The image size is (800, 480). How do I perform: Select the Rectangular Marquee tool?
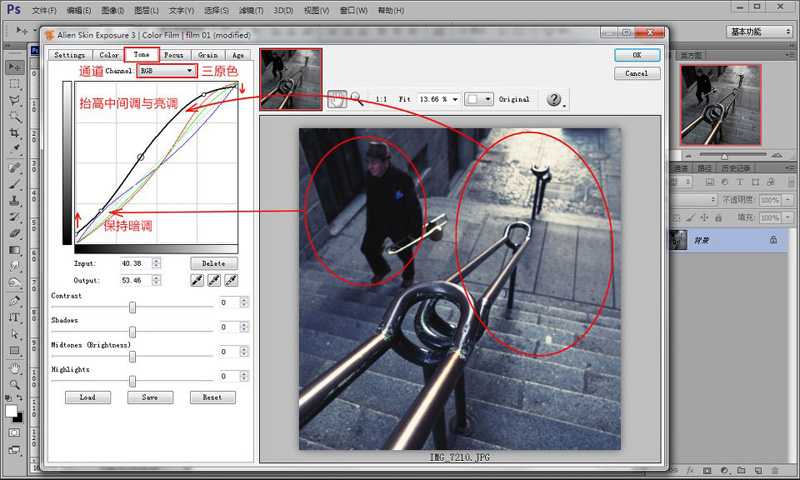pos(14,84)
